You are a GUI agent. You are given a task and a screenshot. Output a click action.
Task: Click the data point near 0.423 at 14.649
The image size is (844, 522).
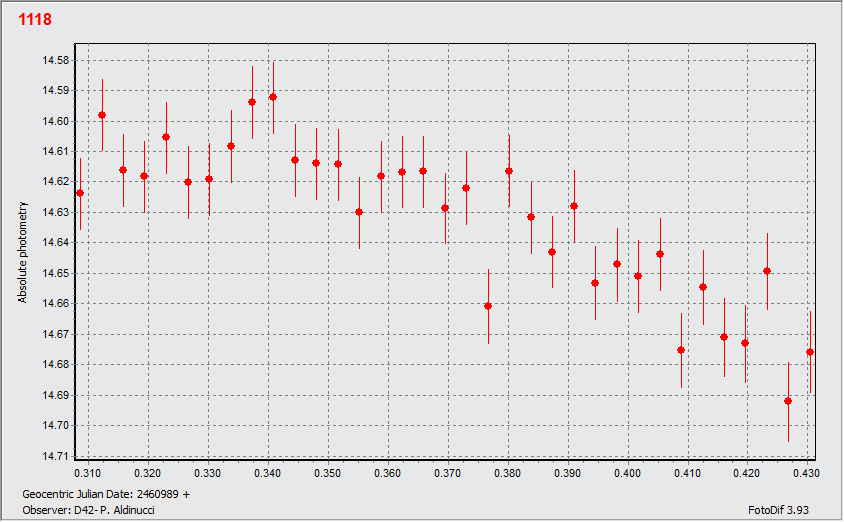coord(767,271)
